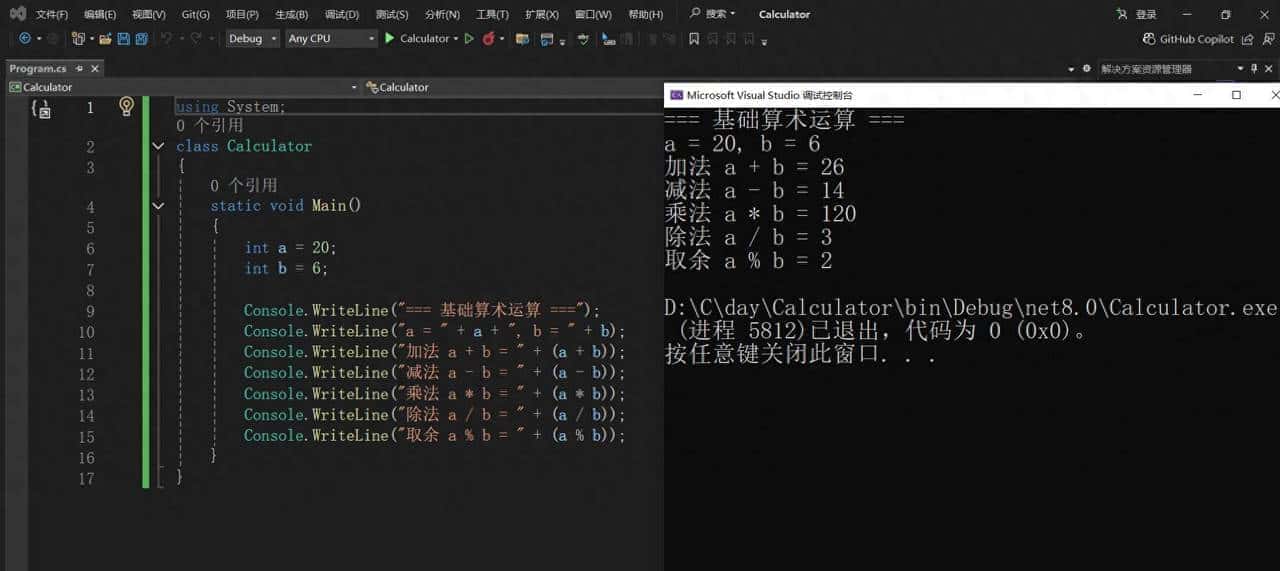Open the Calculator startup target dropdown arrow
The image size is (1280, 571).
click(455, 38)
